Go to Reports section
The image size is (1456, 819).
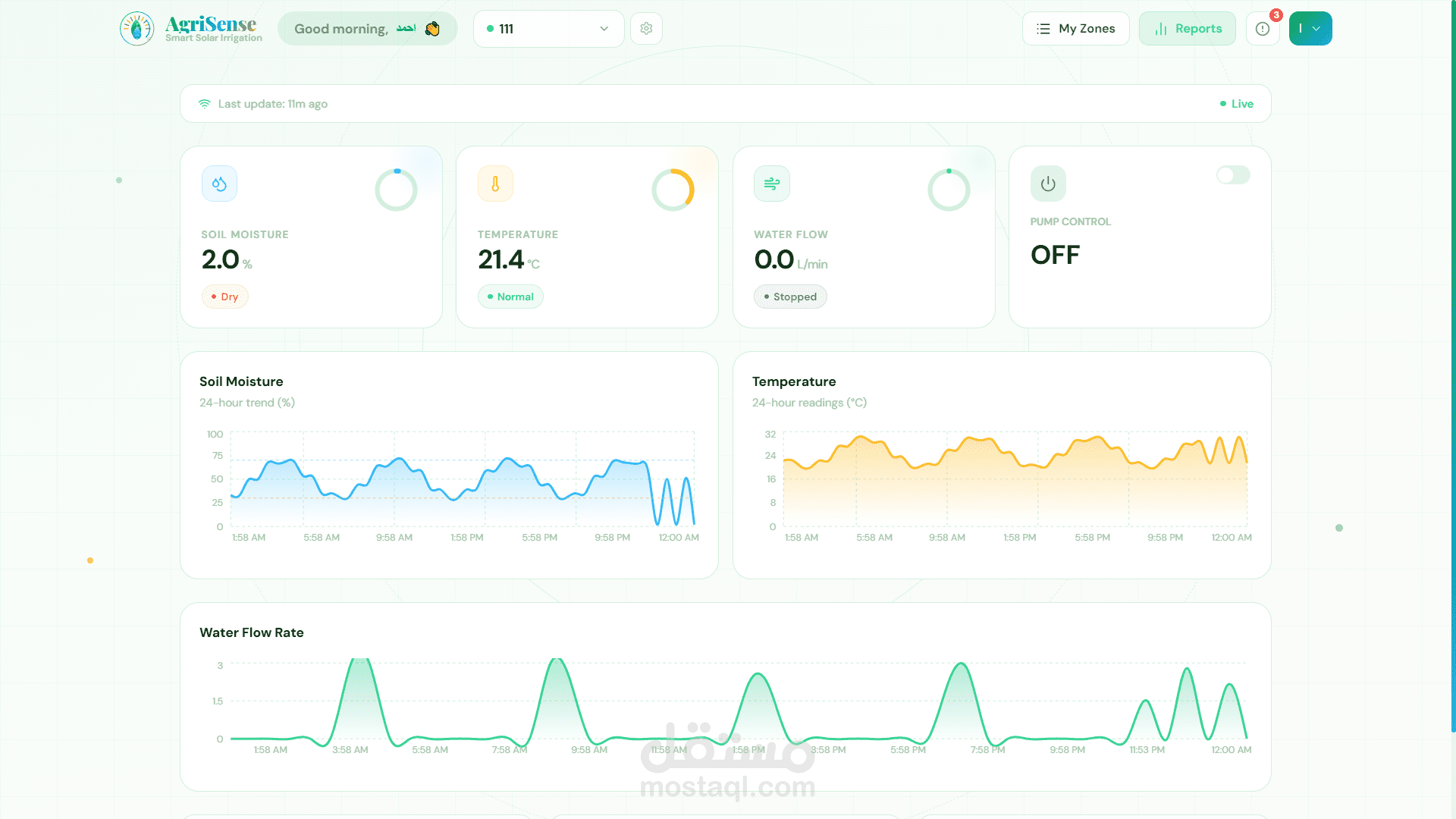point(1187,29)
